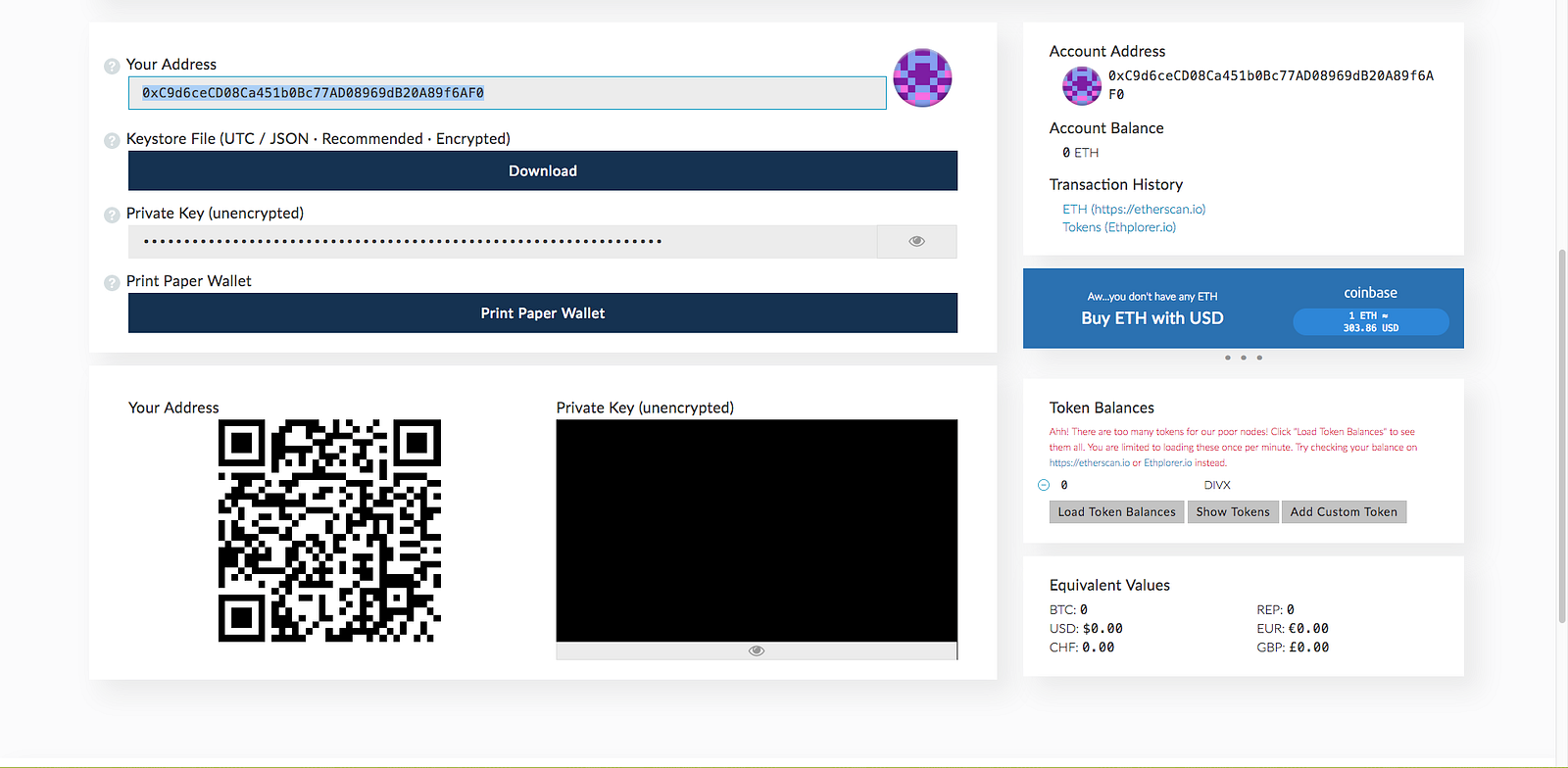Toggle the eye under the private key QR box
Screen dimensions: 1568x768
coord(757,650)
